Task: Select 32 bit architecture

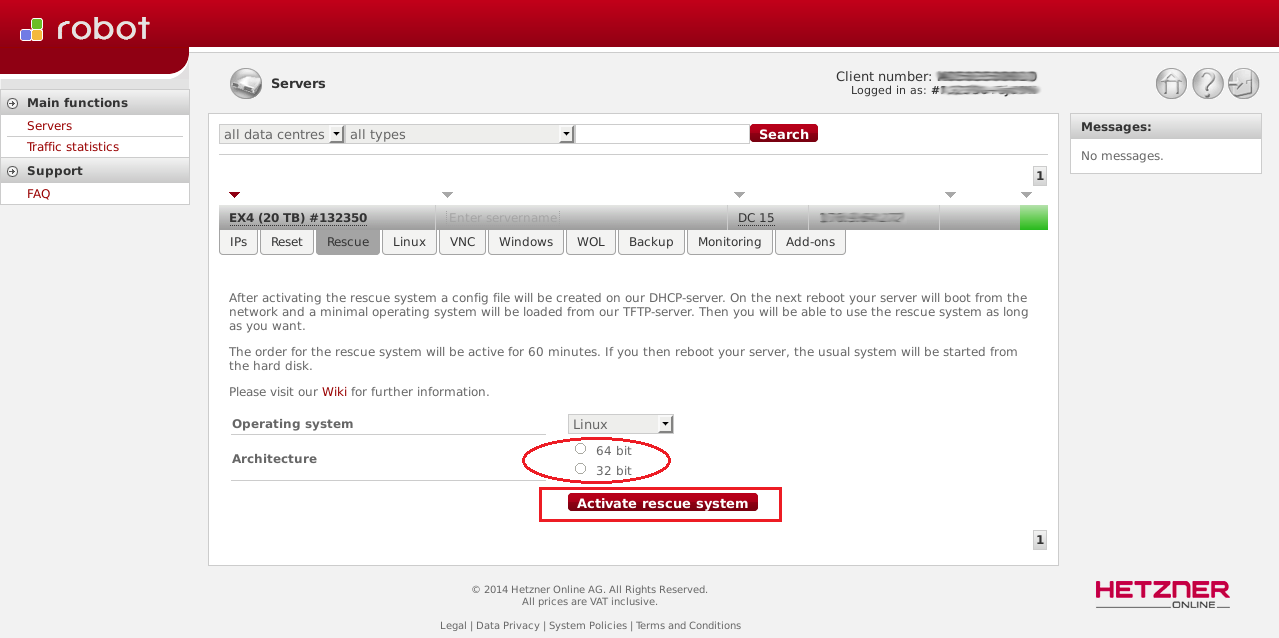Action: (x=580, y=468)
